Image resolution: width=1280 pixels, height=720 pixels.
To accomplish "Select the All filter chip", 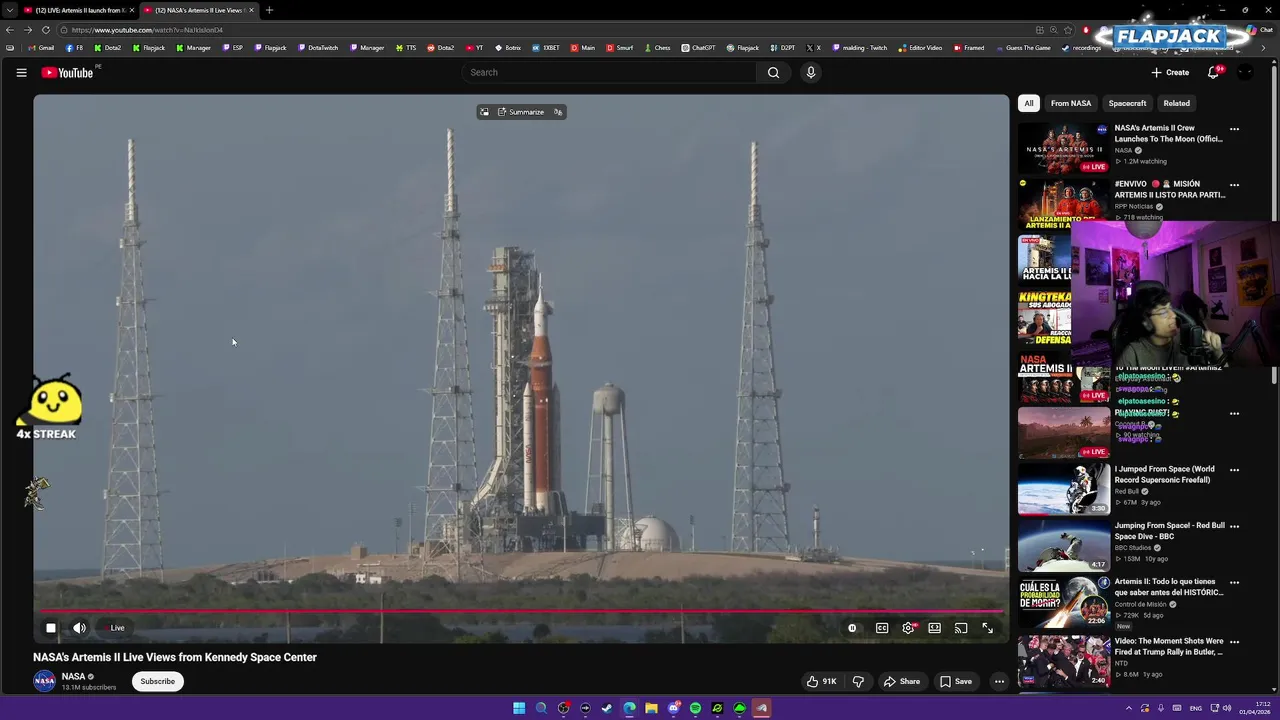I will [1028, 103].
